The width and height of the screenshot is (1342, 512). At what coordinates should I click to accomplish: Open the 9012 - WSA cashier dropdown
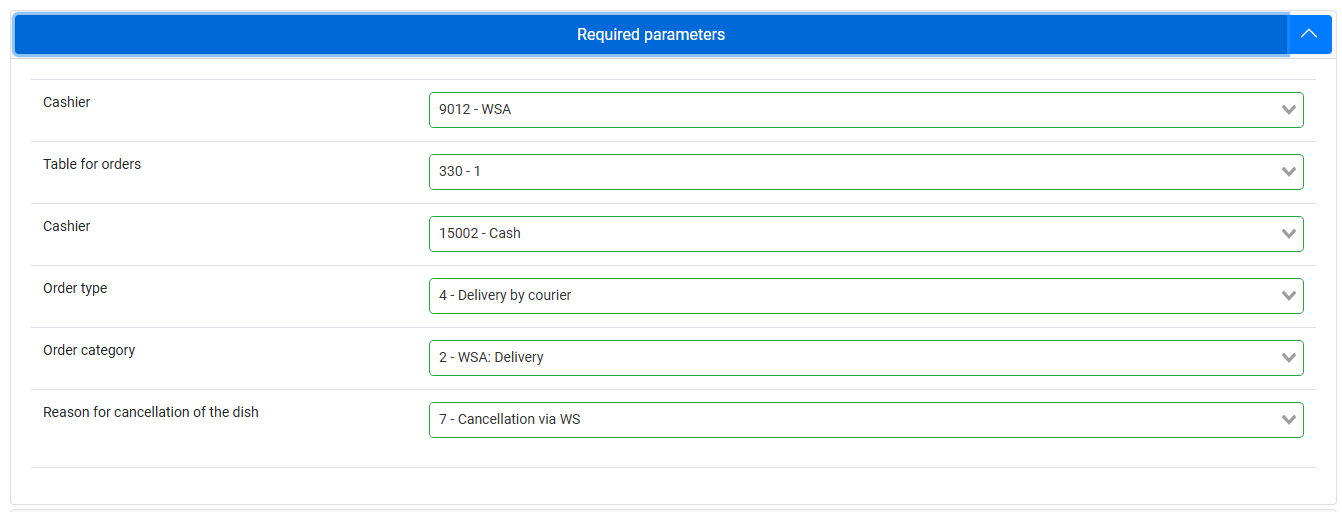866,110
